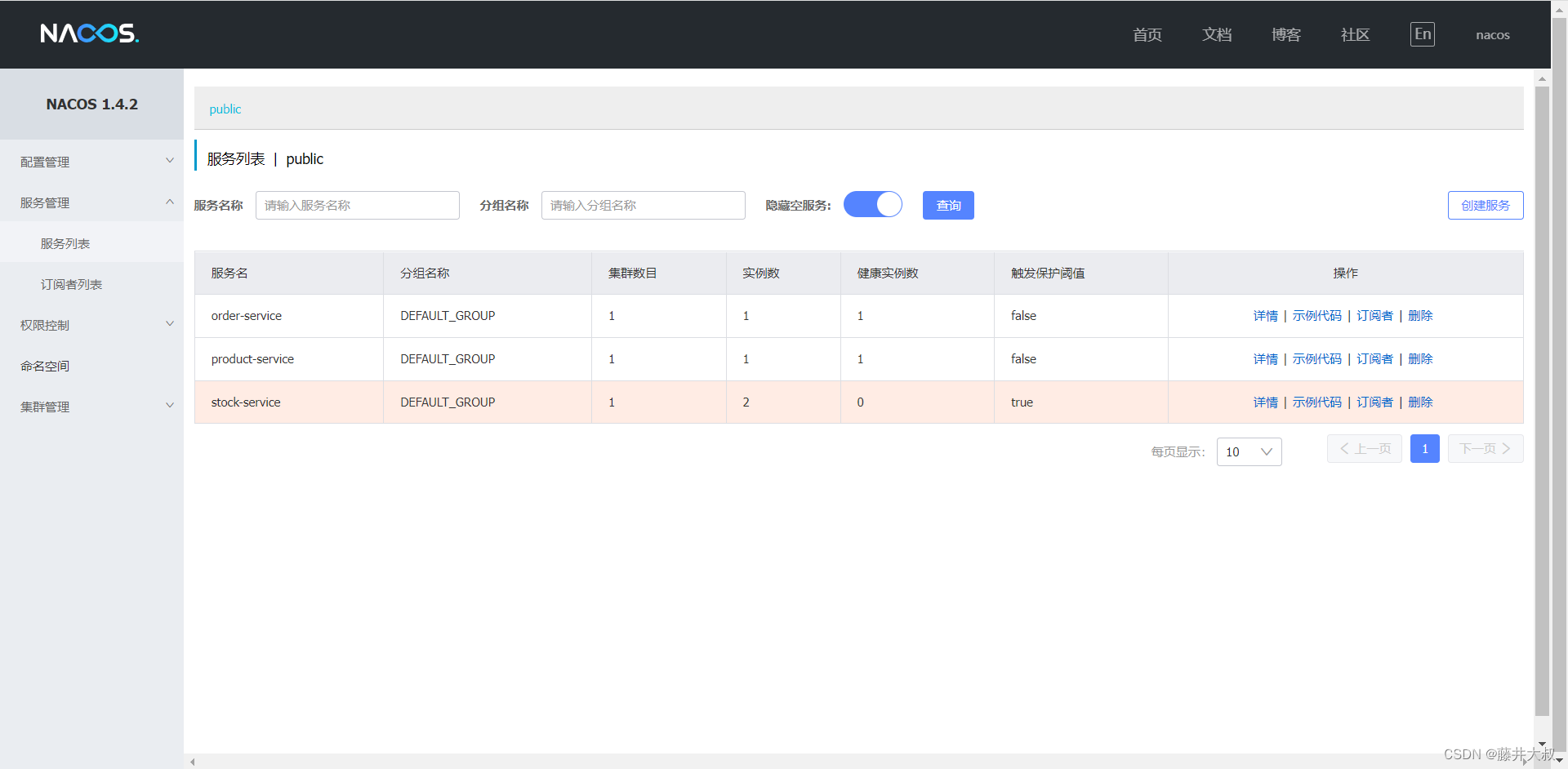Open 示例代码 for order-service
Image resolution: width=1568 pixels, height=769 pixels.
tap(1317, 316)
